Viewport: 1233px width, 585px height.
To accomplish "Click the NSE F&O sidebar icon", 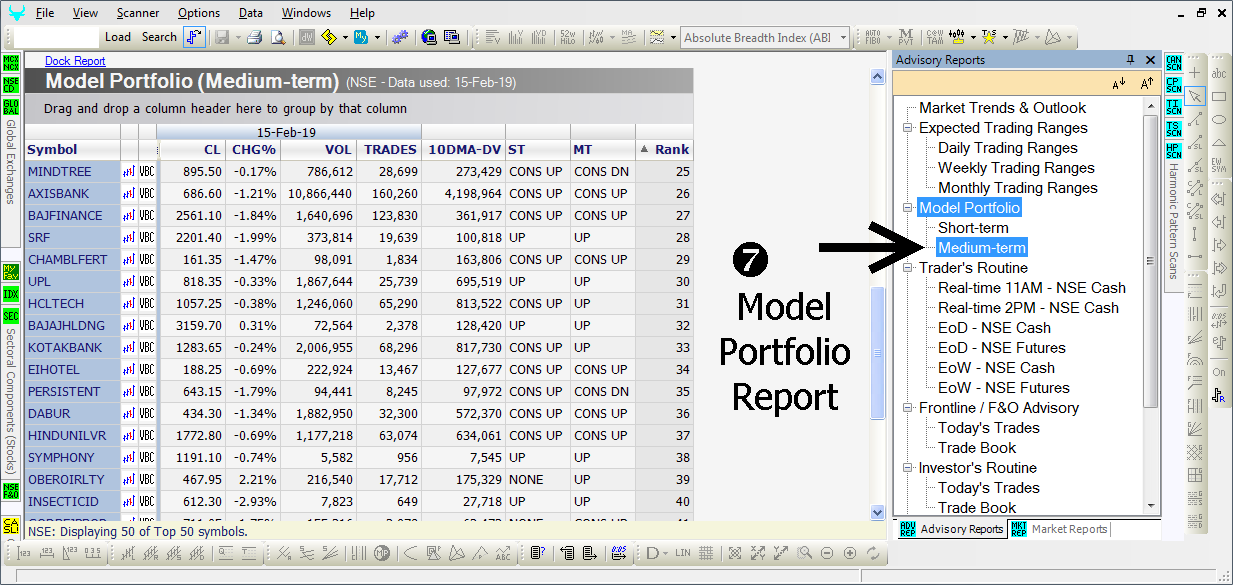I will (x=11, y=490).
